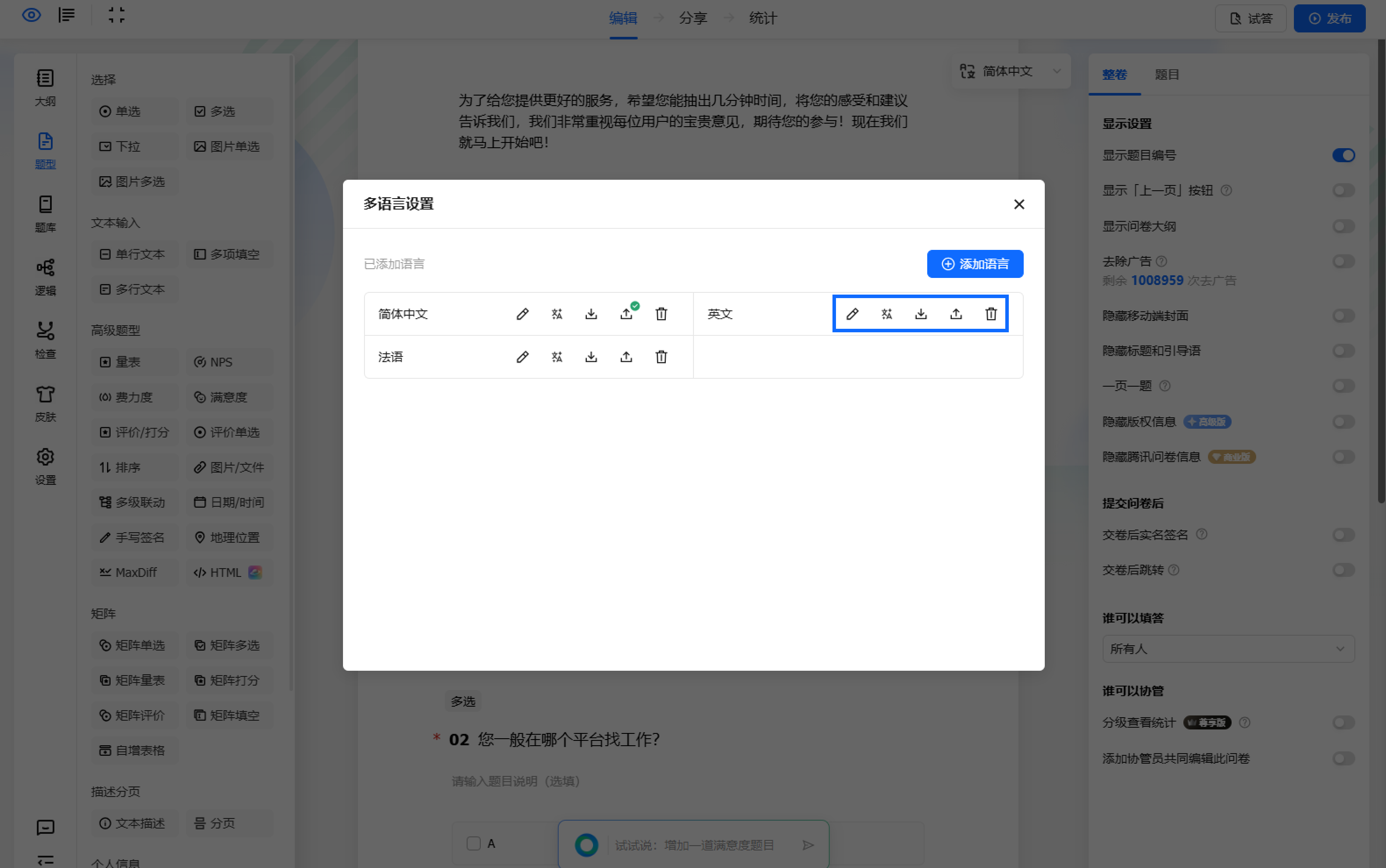Close the 多语言设置 dialog
Screen dimensions: 1386x868
tap(1019, 204)
